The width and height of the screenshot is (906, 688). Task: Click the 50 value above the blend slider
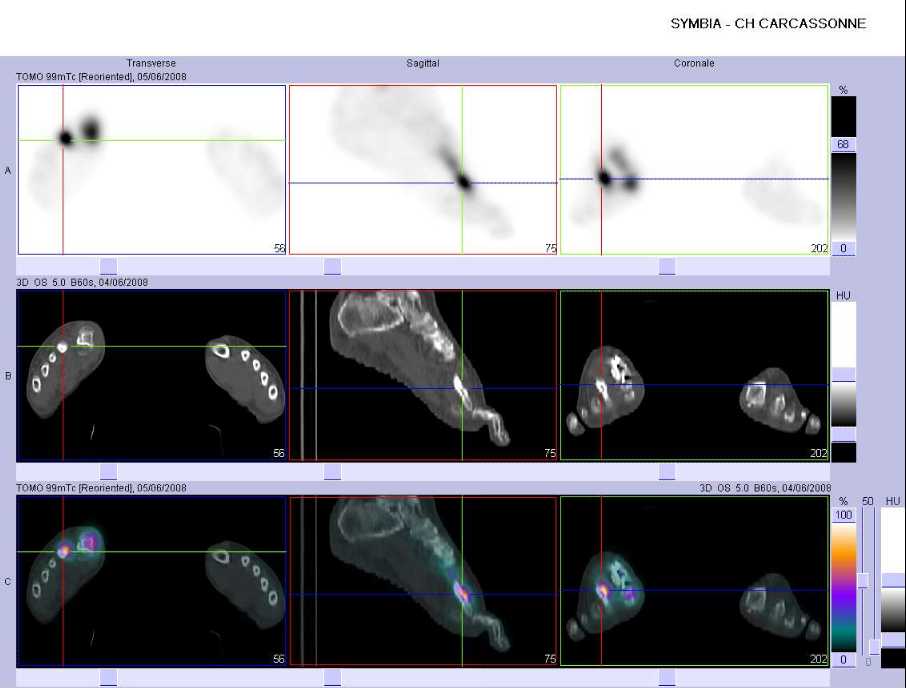pyautogui.click(x=867, y=501)
